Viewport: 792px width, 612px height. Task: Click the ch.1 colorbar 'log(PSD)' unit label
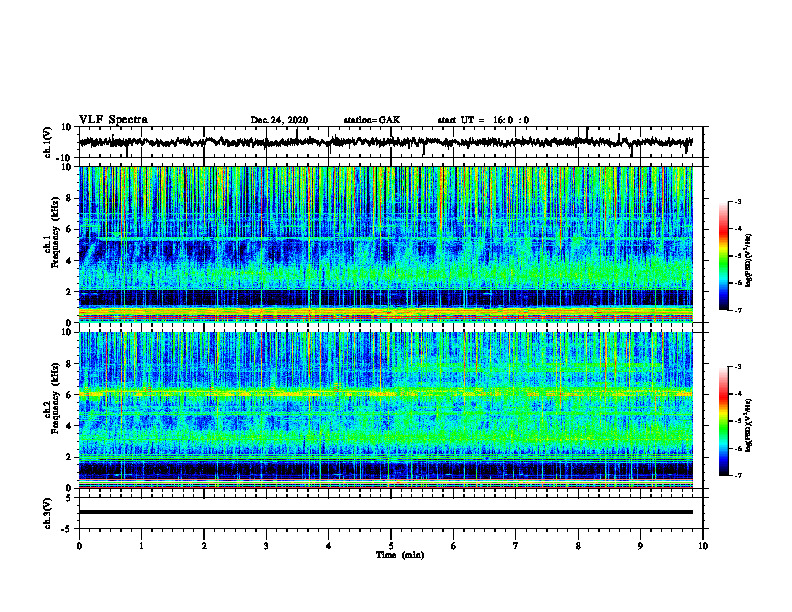coord(749,261)
